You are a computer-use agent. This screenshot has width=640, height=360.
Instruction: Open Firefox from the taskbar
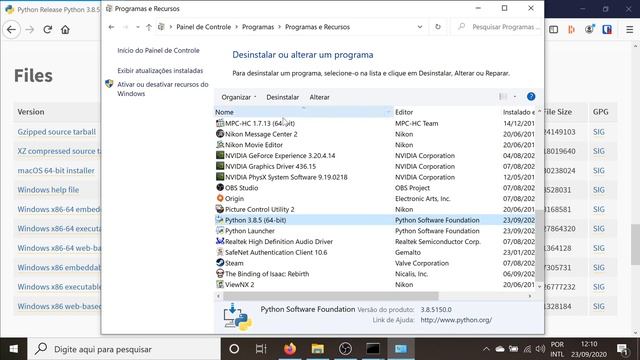coord(290,349)
